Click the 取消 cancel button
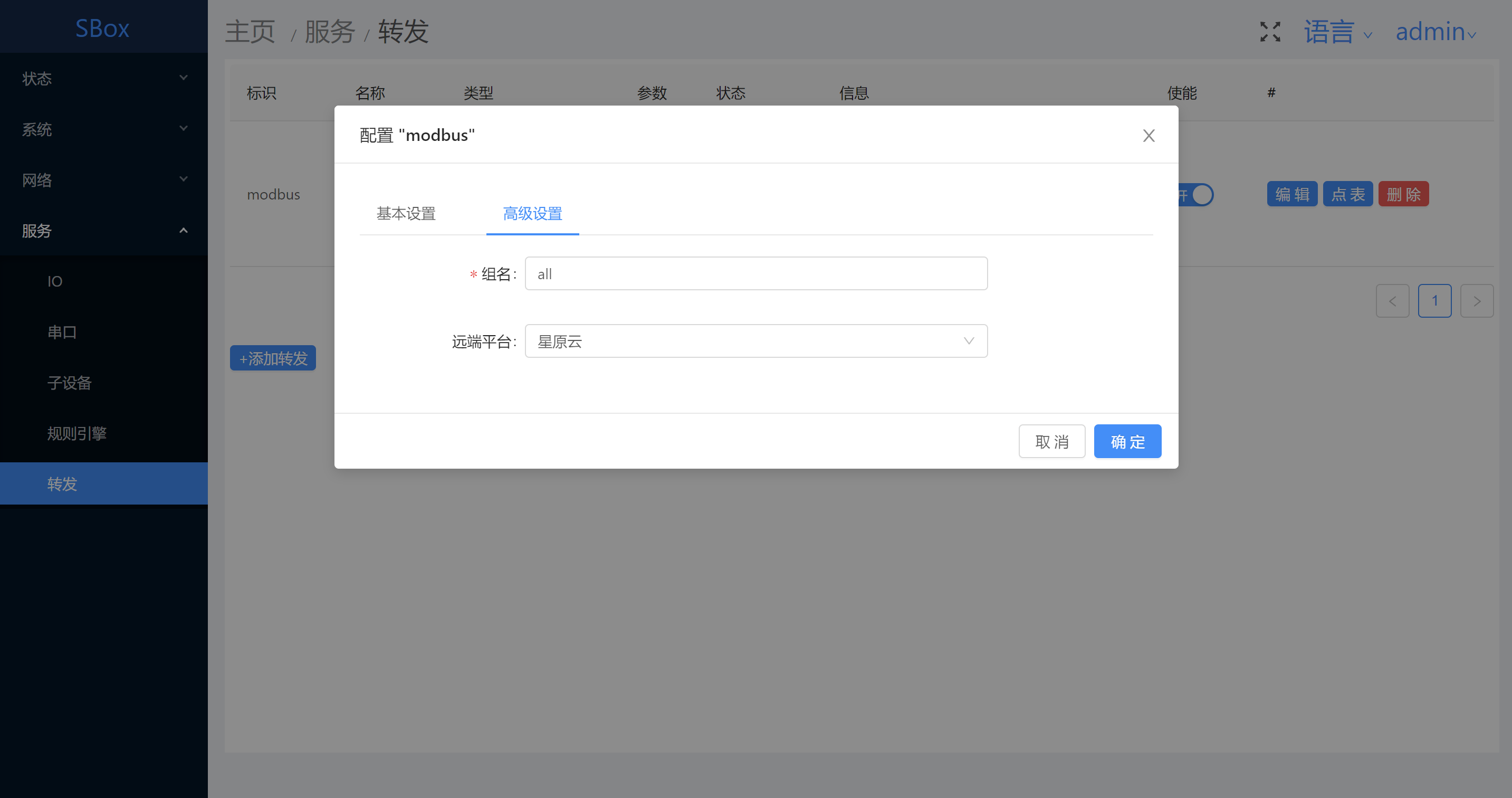The image size is (1512, 798). point(1051,442)
